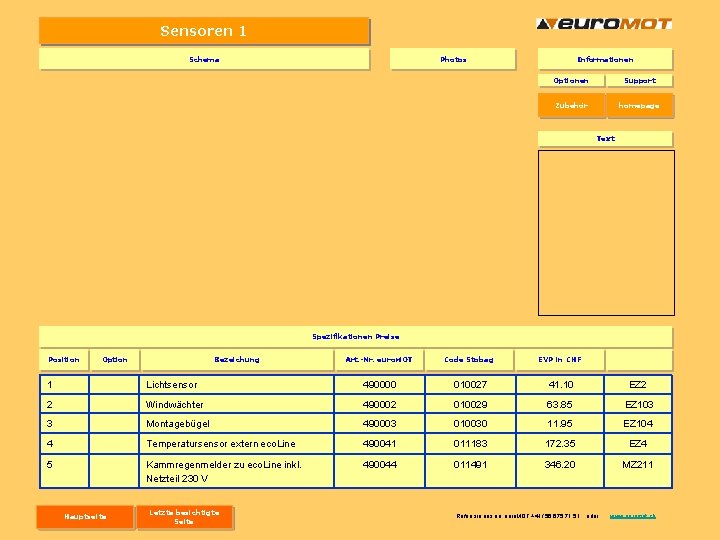Open the euromot website link
Screen dimensions: 720x540
(632, 516)
